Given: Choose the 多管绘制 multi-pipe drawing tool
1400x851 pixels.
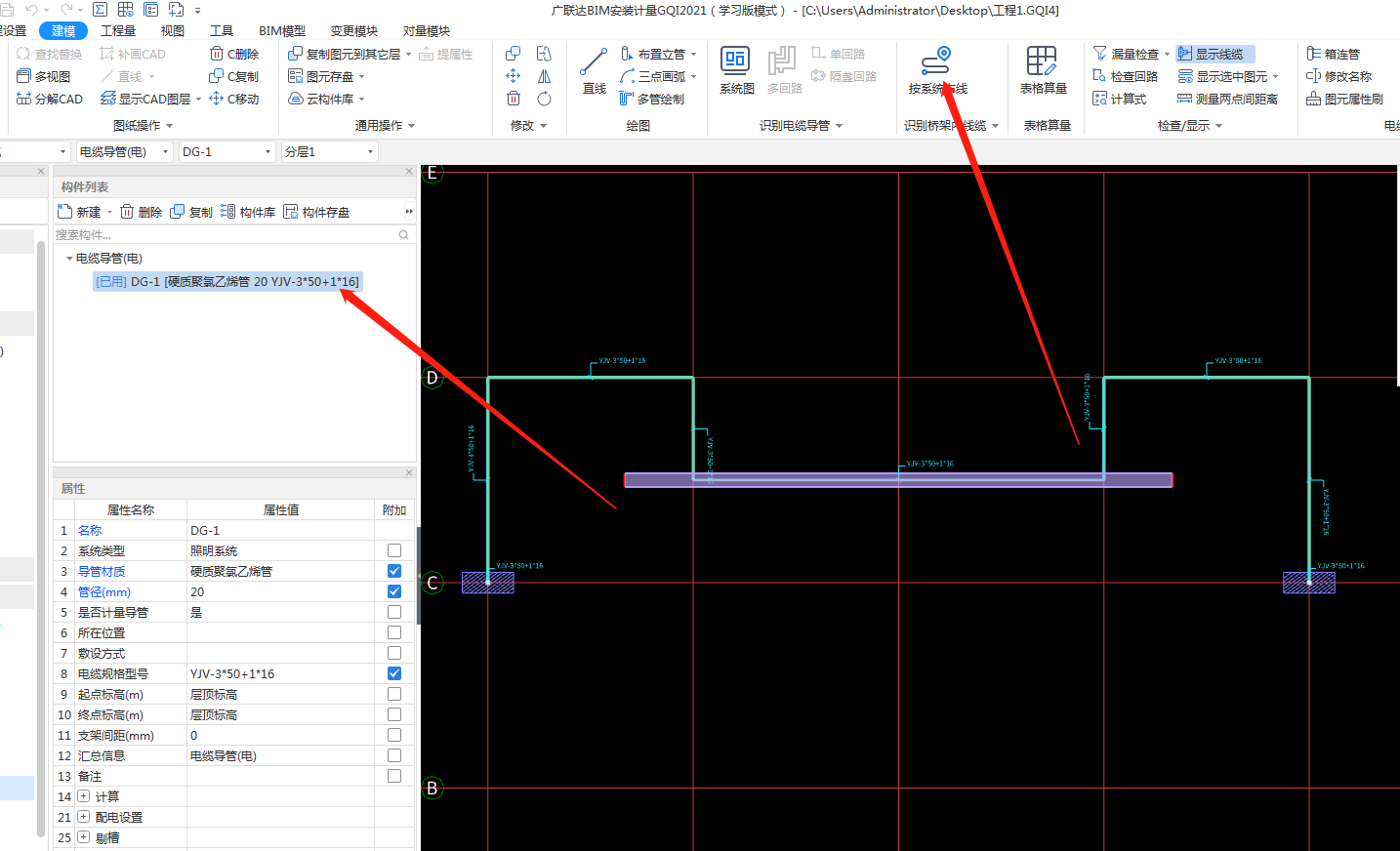Looking at the screenshot, I should (x=652, y=99).
